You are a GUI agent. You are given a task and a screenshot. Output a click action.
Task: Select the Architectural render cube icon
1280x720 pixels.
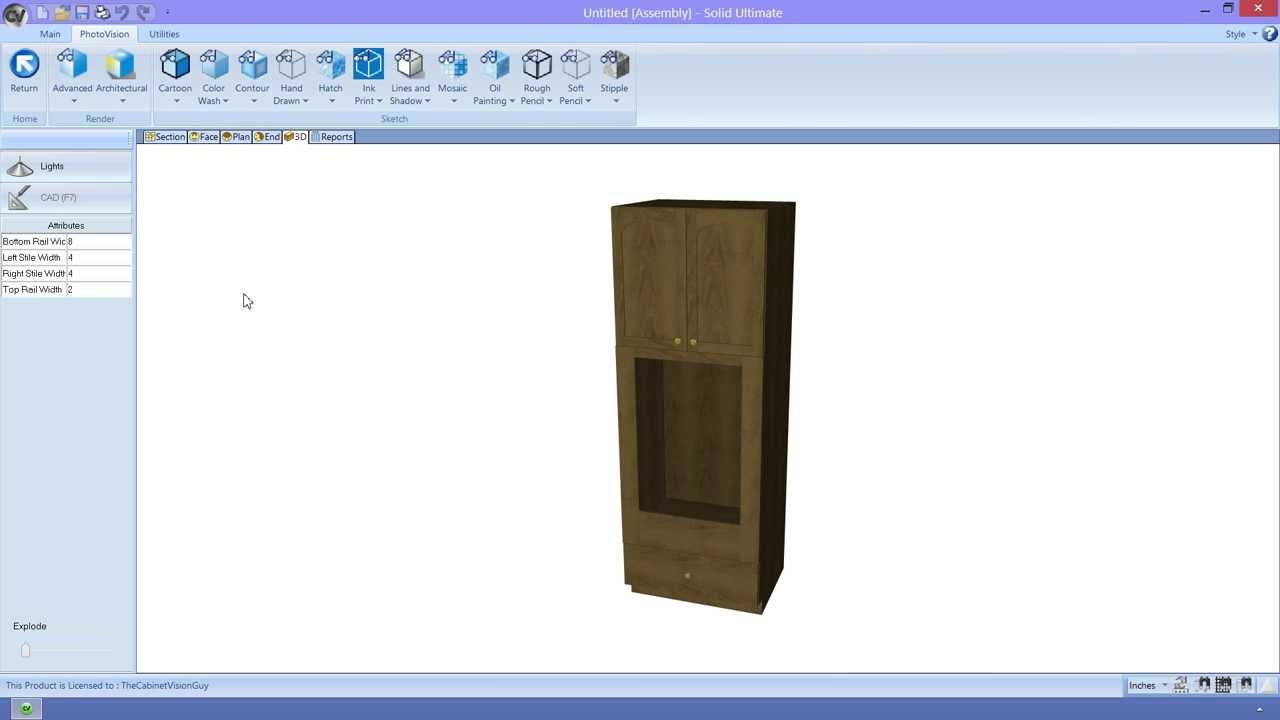pos(121,64)
